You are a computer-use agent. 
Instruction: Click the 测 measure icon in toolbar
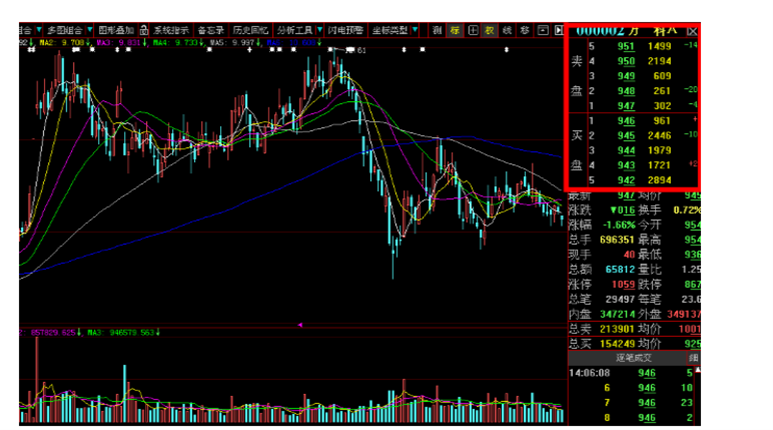click(x=437, y=30)
